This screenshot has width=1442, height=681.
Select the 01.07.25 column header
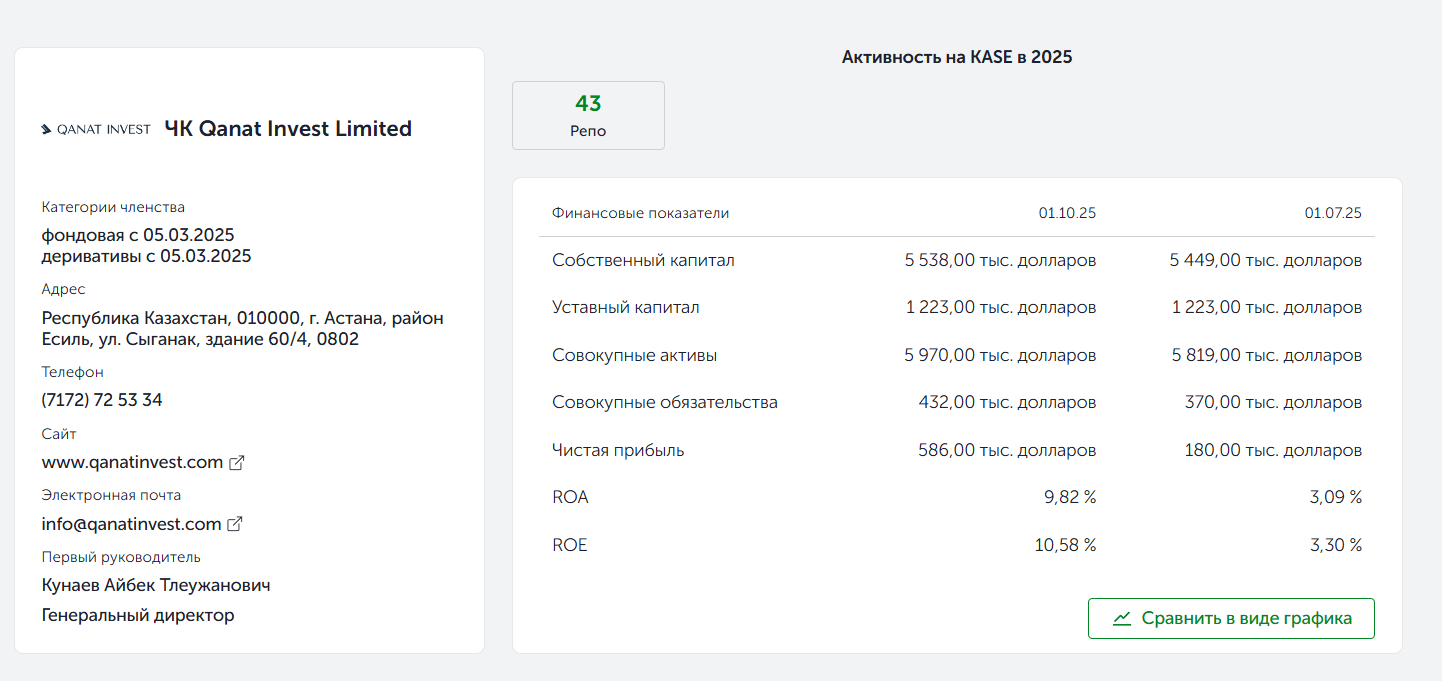[1333, 213]
